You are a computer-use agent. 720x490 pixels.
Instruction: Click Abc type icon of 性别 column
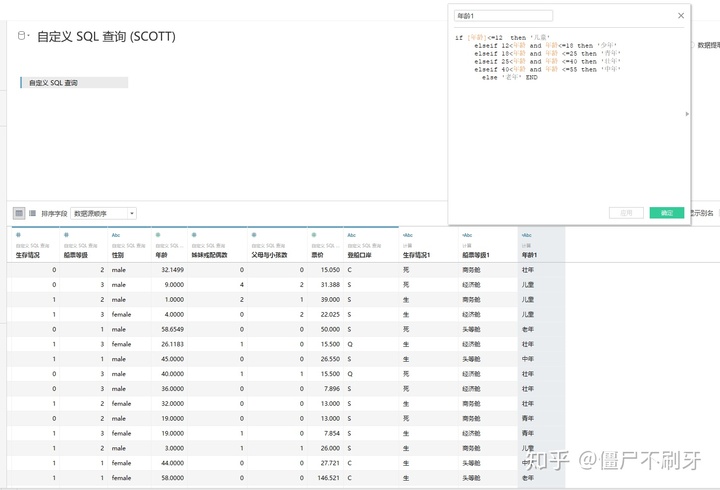[116, 235]
